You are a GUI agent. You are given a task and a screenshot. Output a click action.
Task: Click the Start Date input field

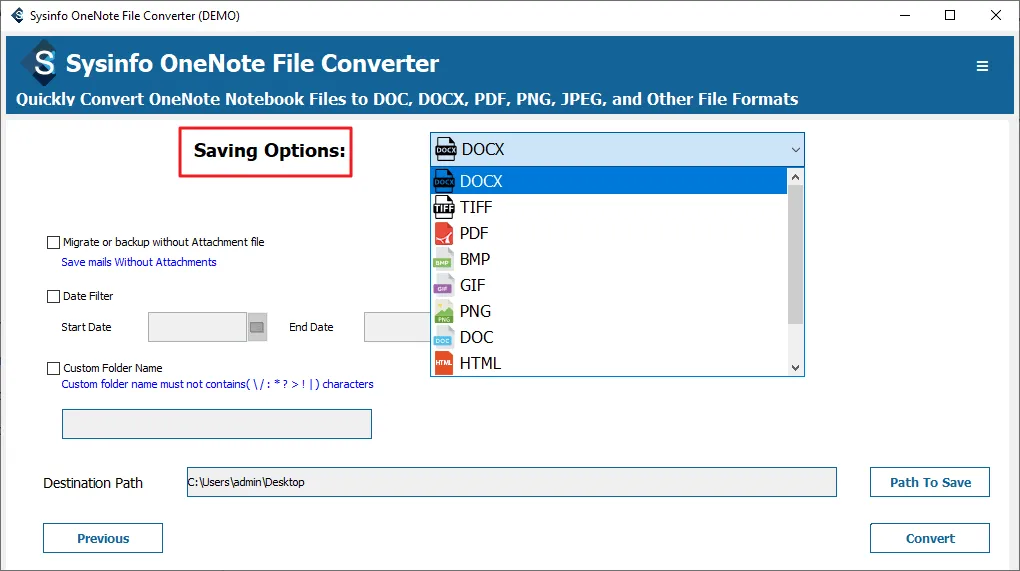tap(197, 327)
